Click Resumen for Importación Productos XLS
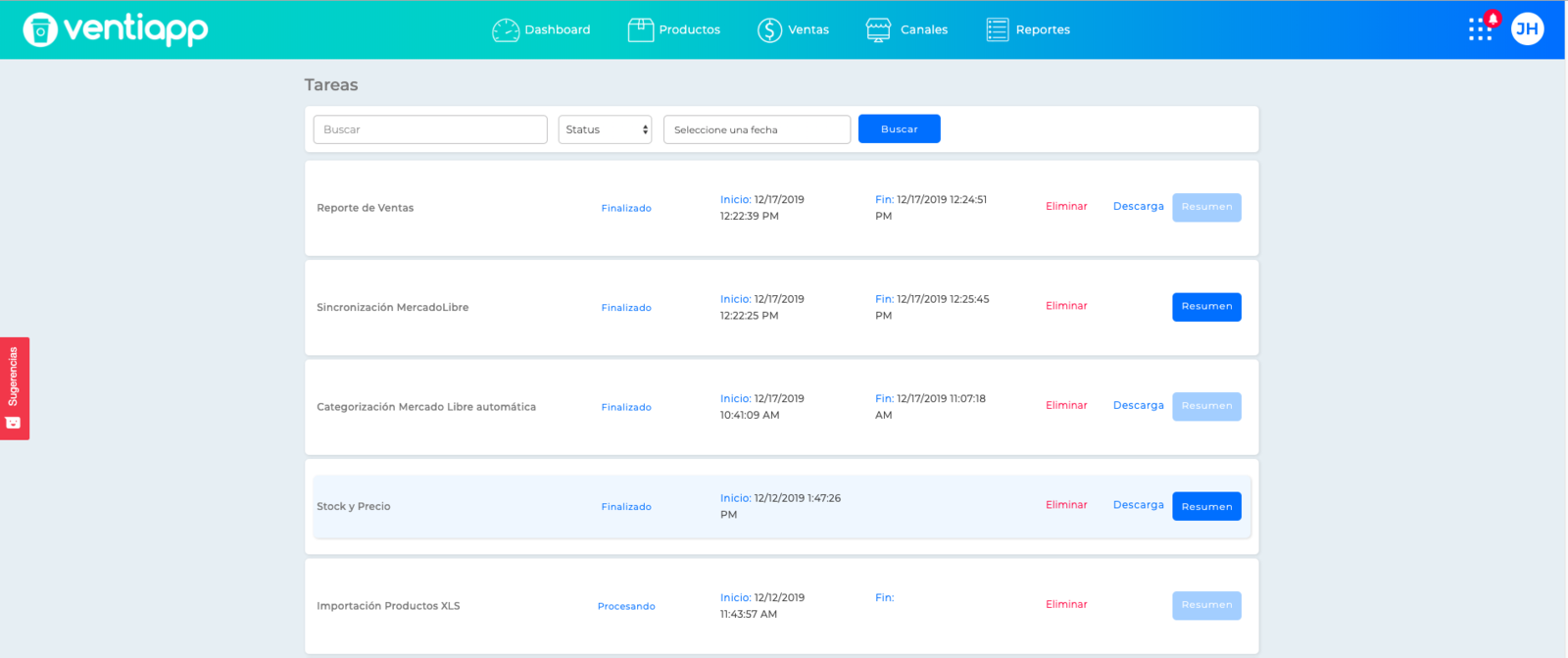Viewport: 1568px width, 658px height. point(1206,605)
